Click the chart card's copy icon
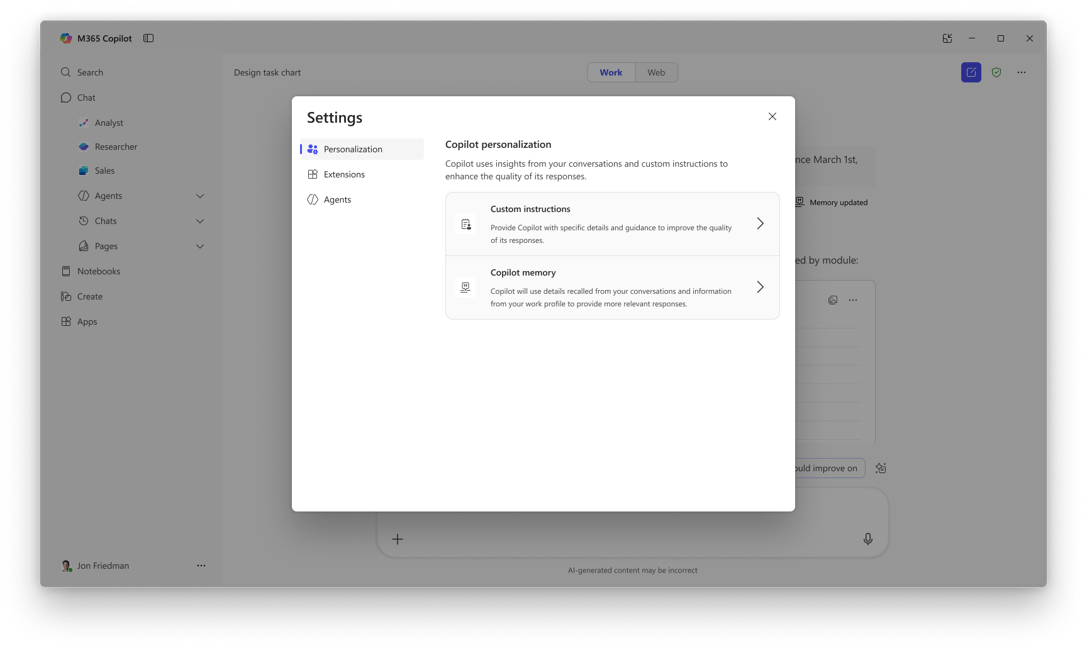 [x=833, y=300]
